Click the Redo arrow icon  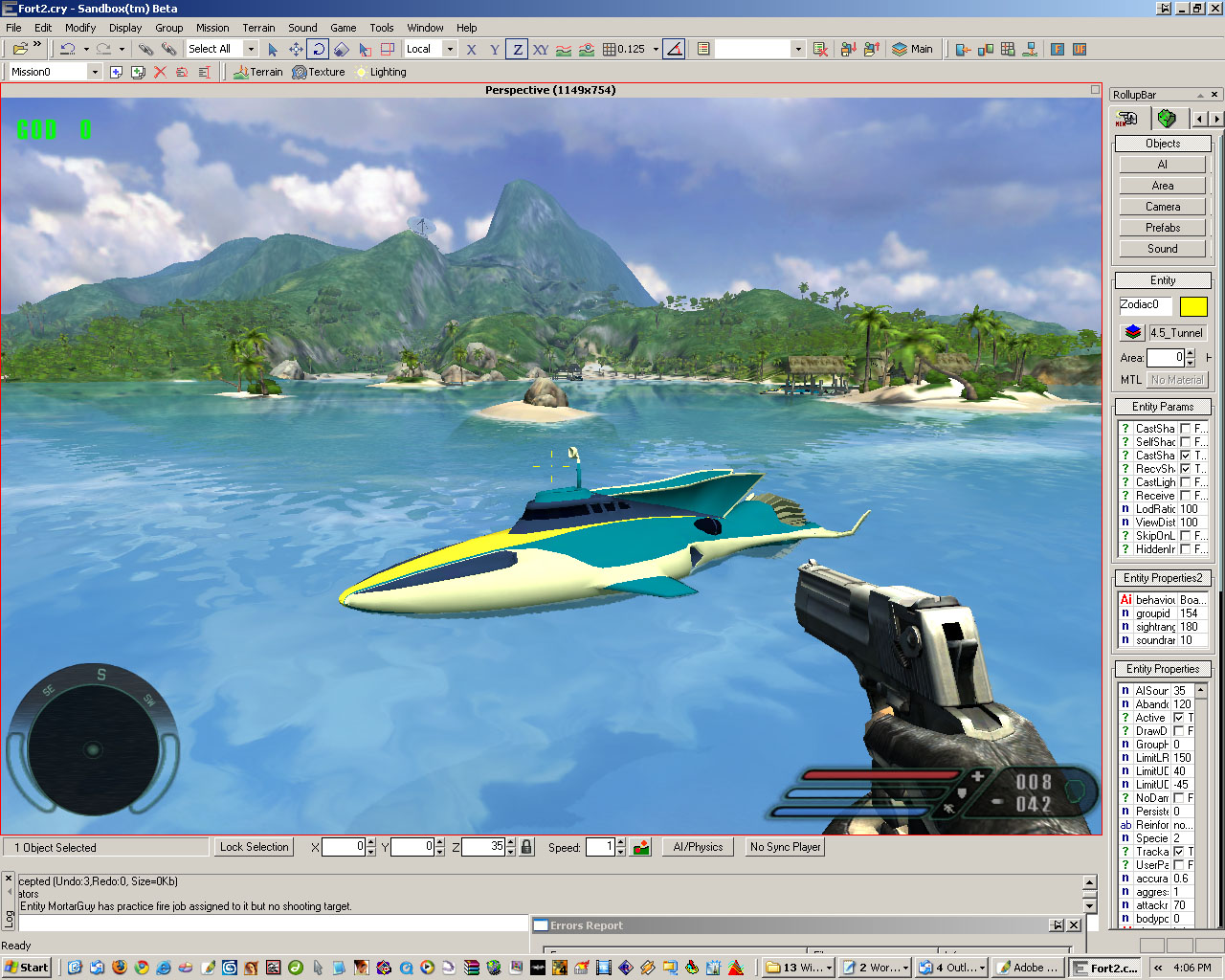[103, 49]
